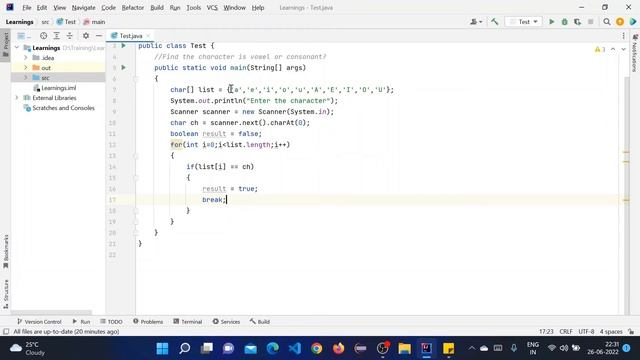The width and height of the screenshot is (640, 360).
Task: Open the VCS menu
Action: (x=212, y=7)
